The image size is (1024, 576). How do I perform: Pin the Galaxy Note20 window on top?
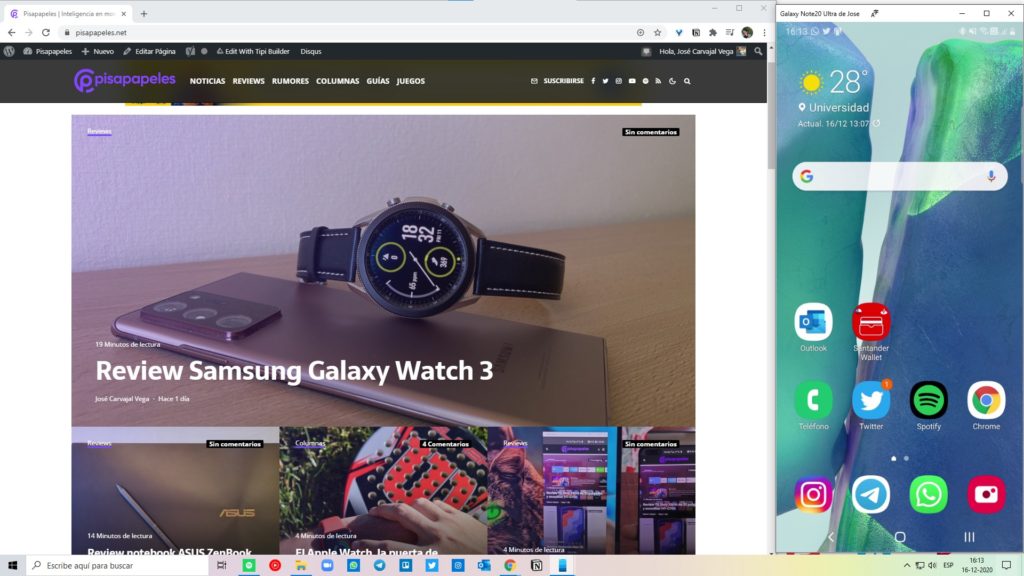(874, 13)
